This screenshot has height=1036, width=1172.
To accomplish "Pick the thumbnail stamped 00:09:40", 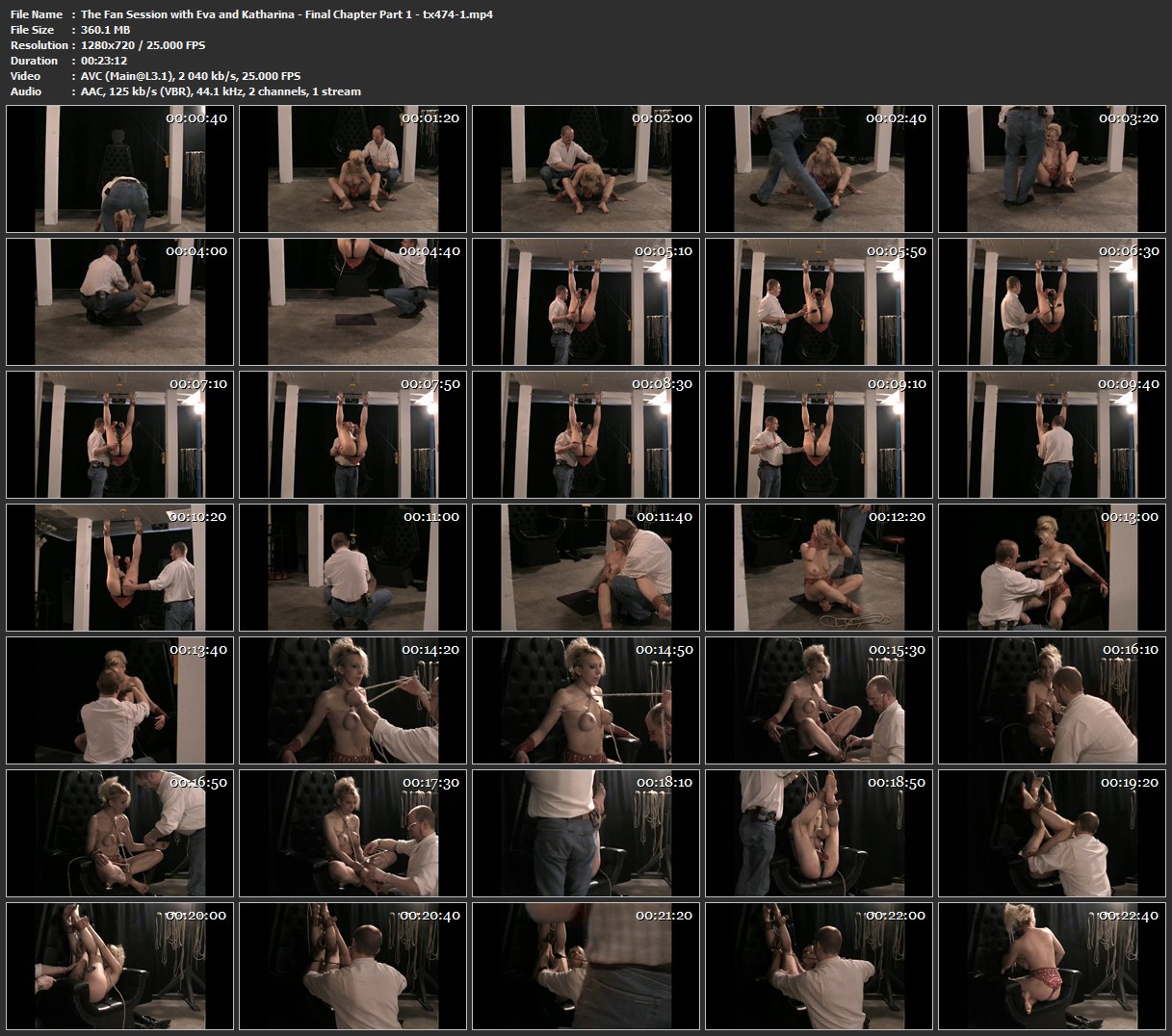I will [x=1053, y=435].
